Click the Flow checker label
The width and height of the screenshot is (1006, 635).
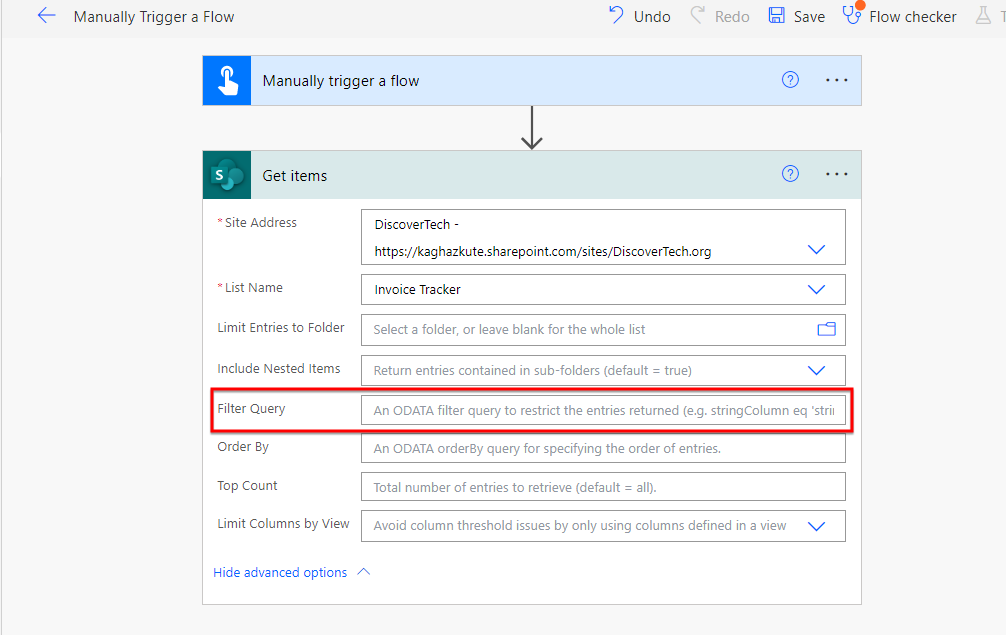click(x=912, y=17)
